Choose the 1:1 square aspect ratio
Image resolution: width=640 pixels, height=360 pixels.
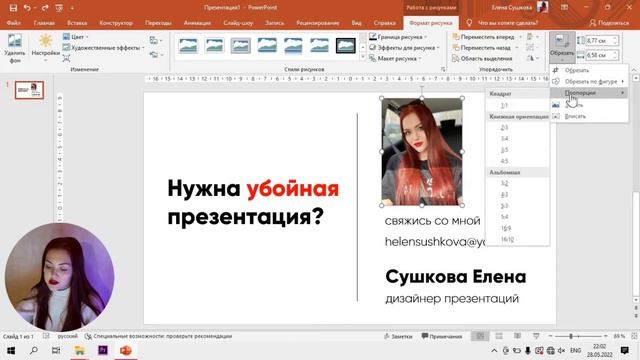(518, 105)
